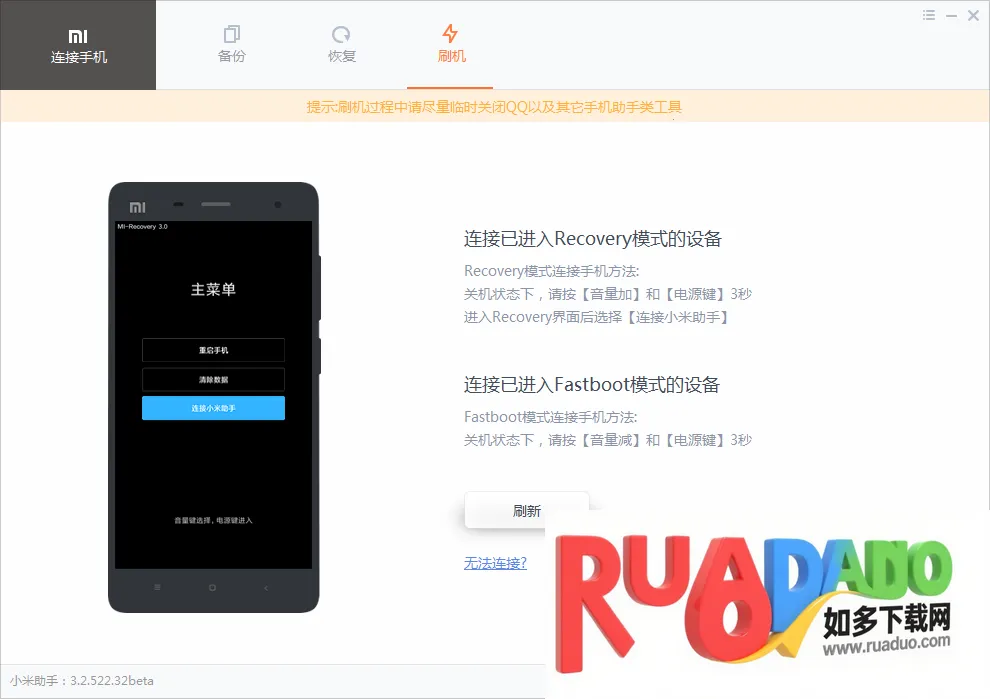The width and height of the screenshot is (990, 699).
Task: Open the list menu icon at top right
Action: pos(929,15)
